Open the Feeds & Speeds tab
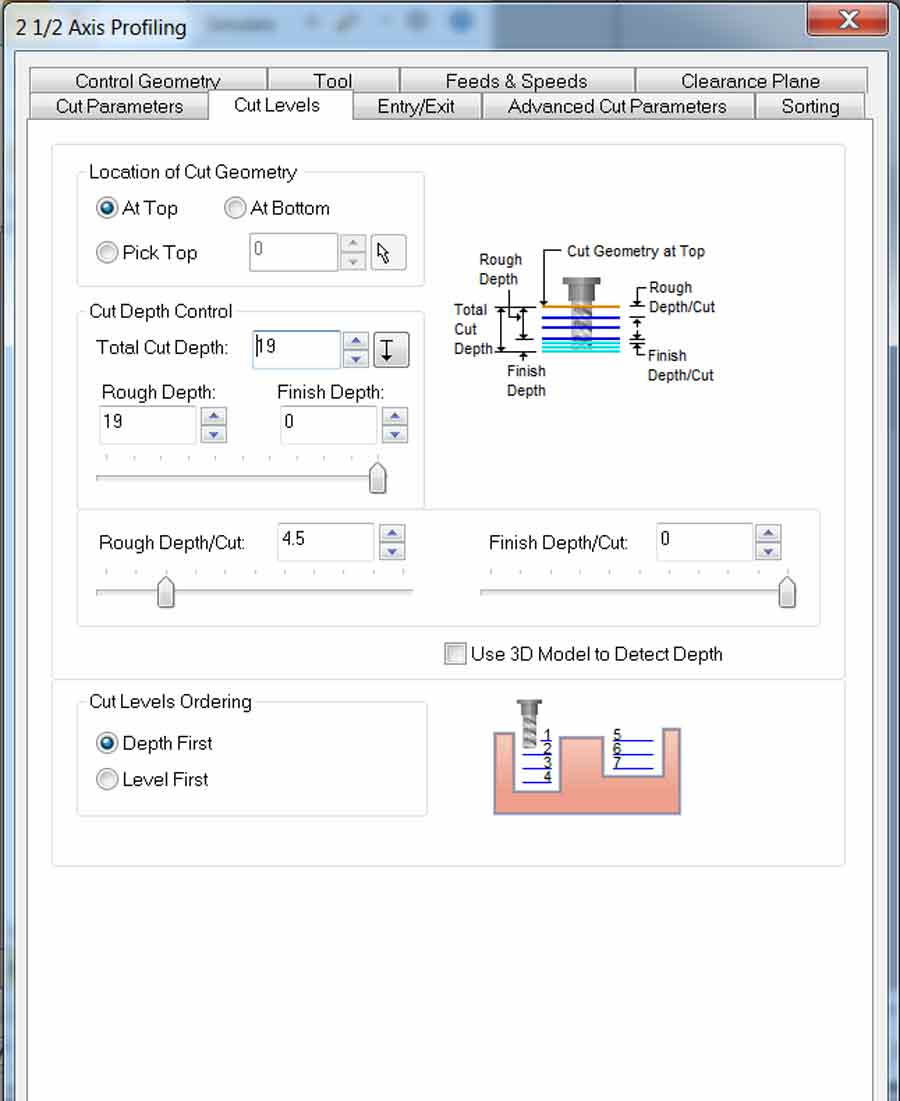The height and width of the screenshot is (1101, 900). tap(516, 81)
